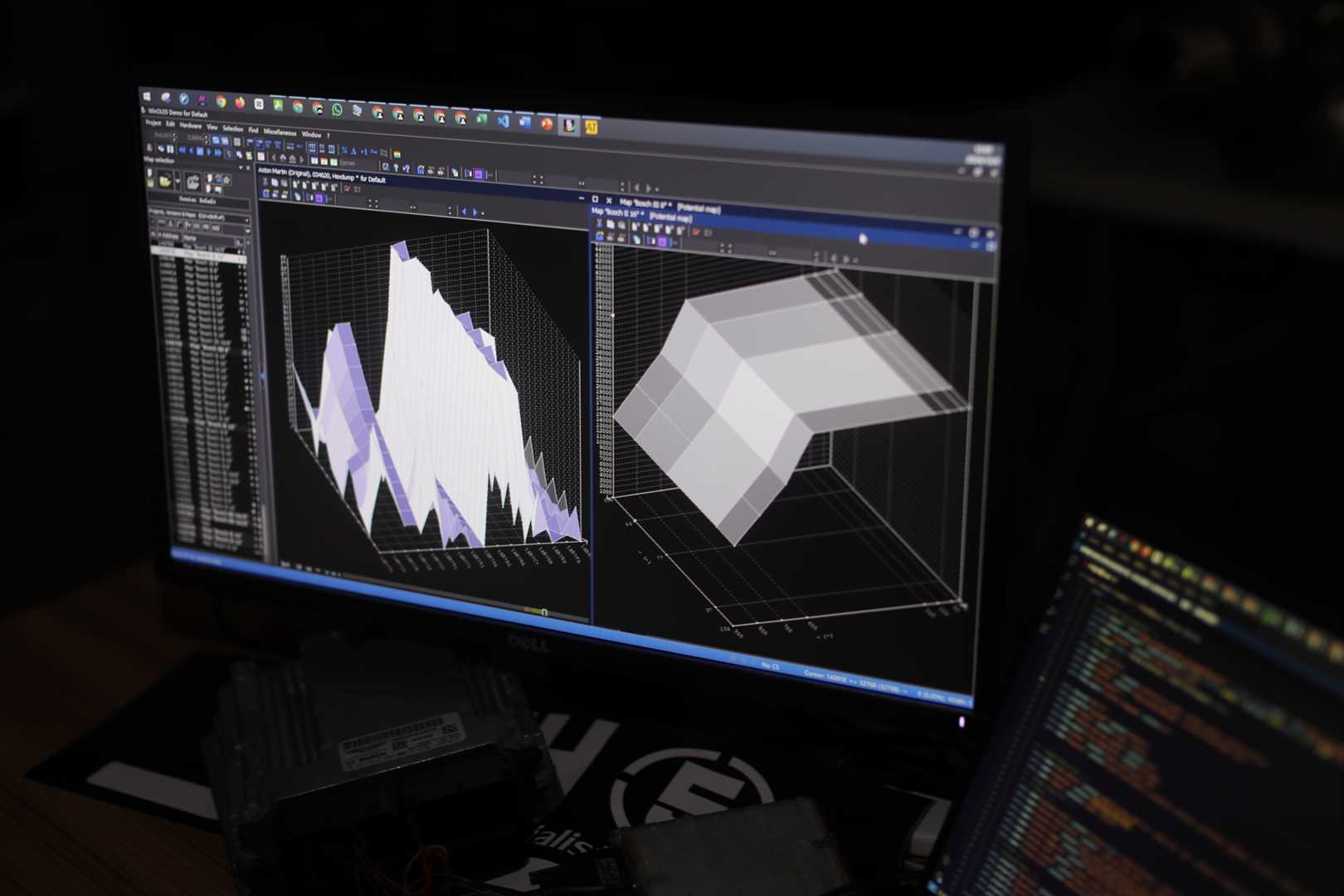Open the Miscellaneous menu
The image size is (1344, 896).
280,132
